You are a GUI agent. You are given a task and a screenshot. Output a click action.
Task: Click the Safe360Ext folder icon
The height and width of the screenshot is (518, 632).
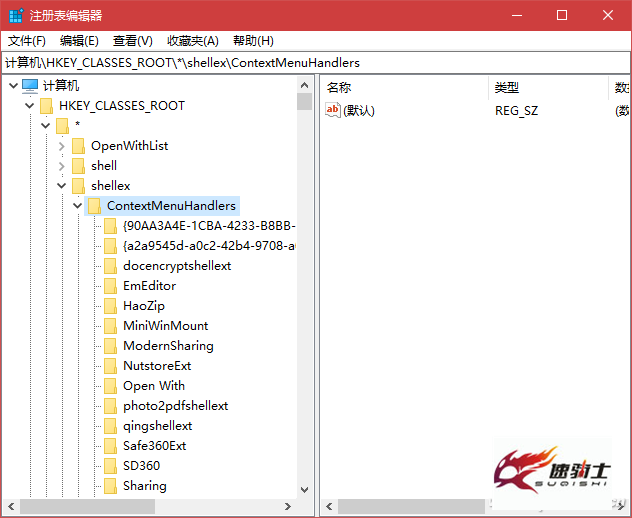tap(110, 445)
